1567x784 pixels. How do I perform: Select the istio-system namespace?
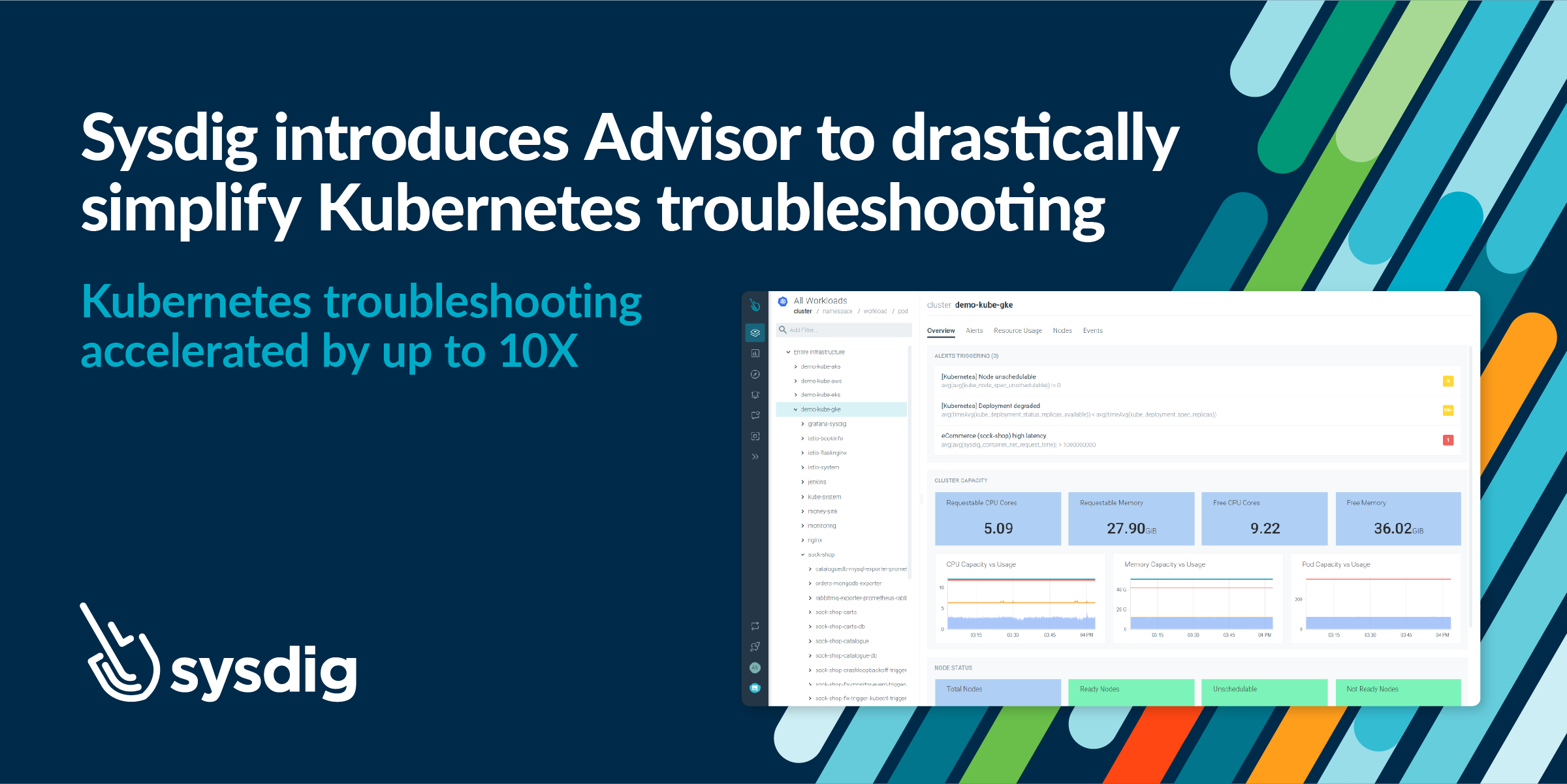pyautogui.click(x=823, y=467)
